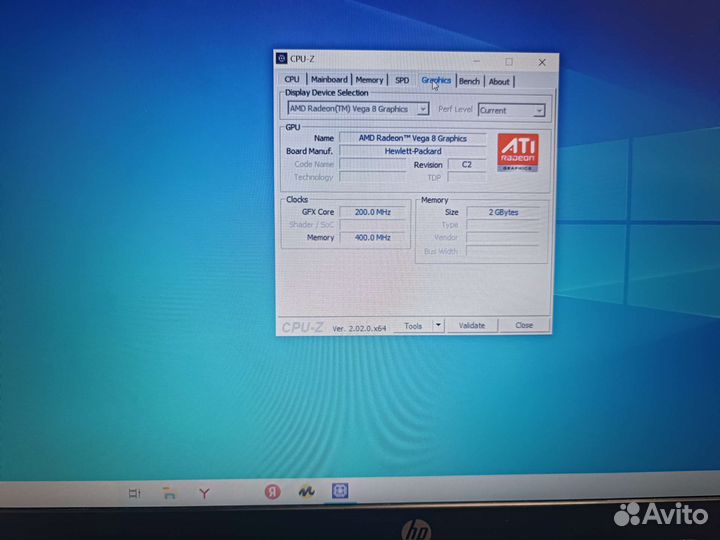The image size is (720, 540).
Task: Click the Tools button
Action: (x=413, y=326)
